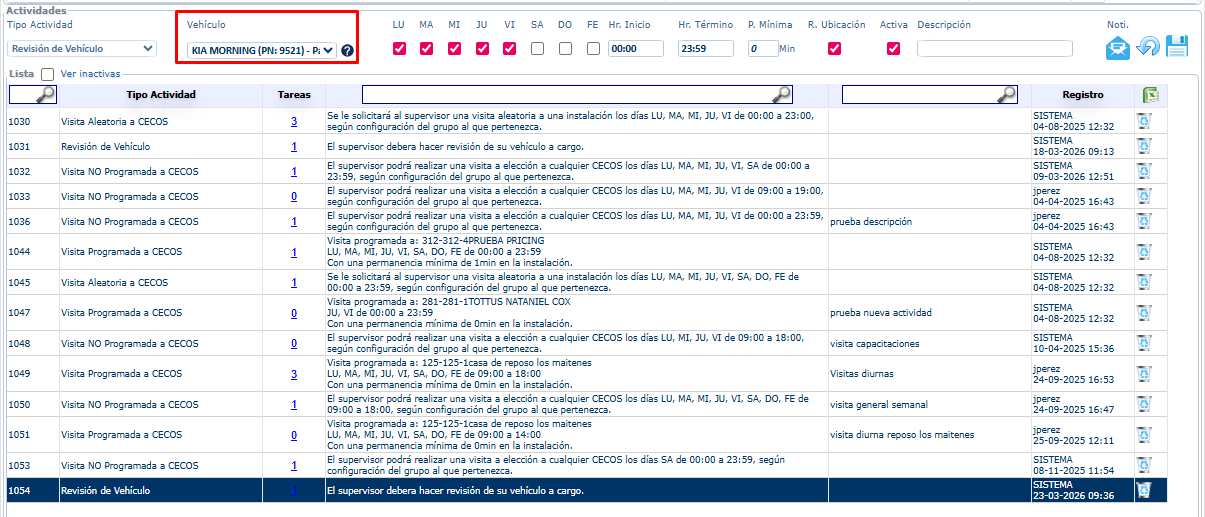Click the Tipo Actividad column header

tap(160, 95)
